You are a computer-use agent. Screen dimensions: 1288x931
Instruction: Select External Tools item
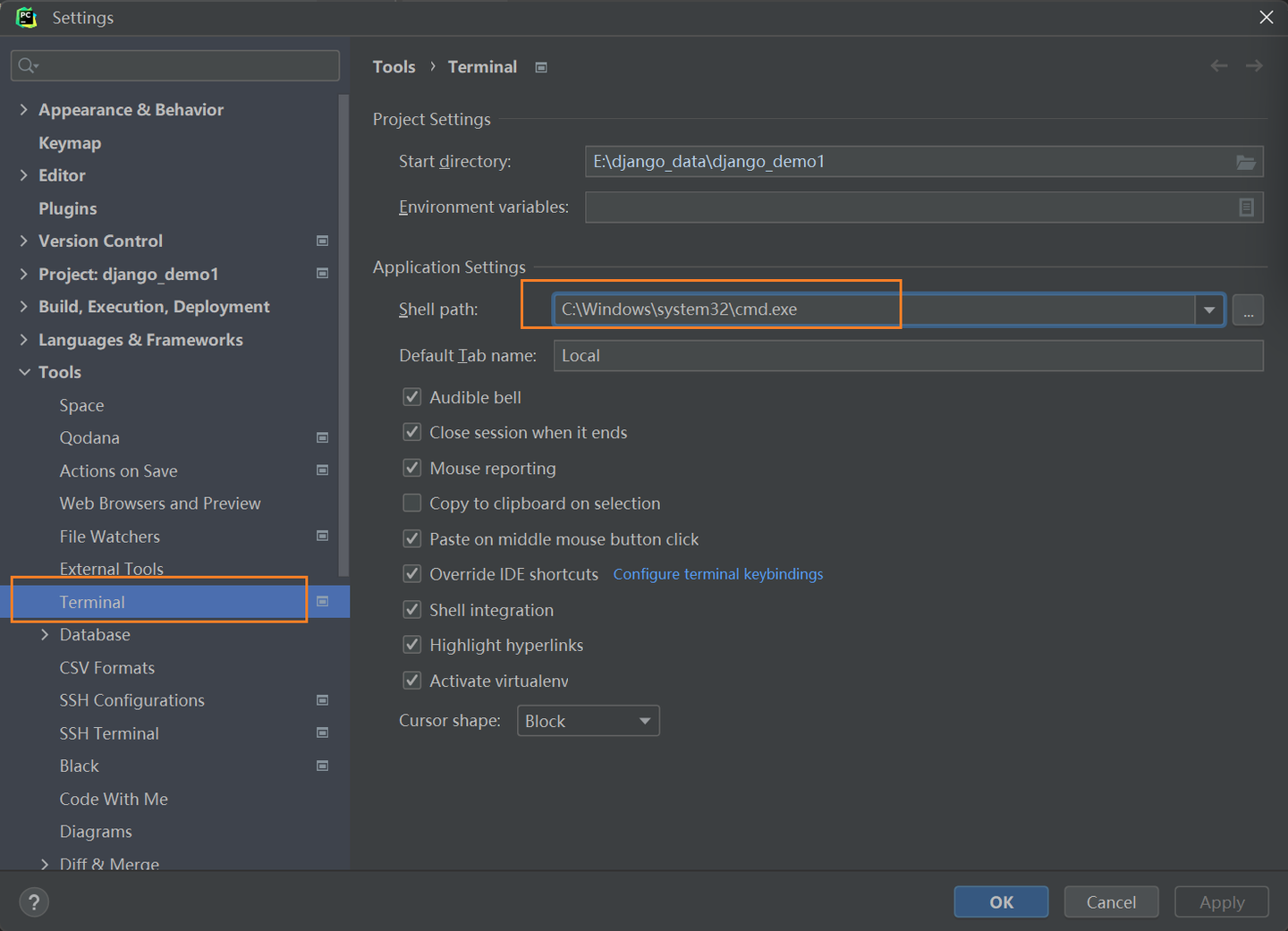point(112,569)
